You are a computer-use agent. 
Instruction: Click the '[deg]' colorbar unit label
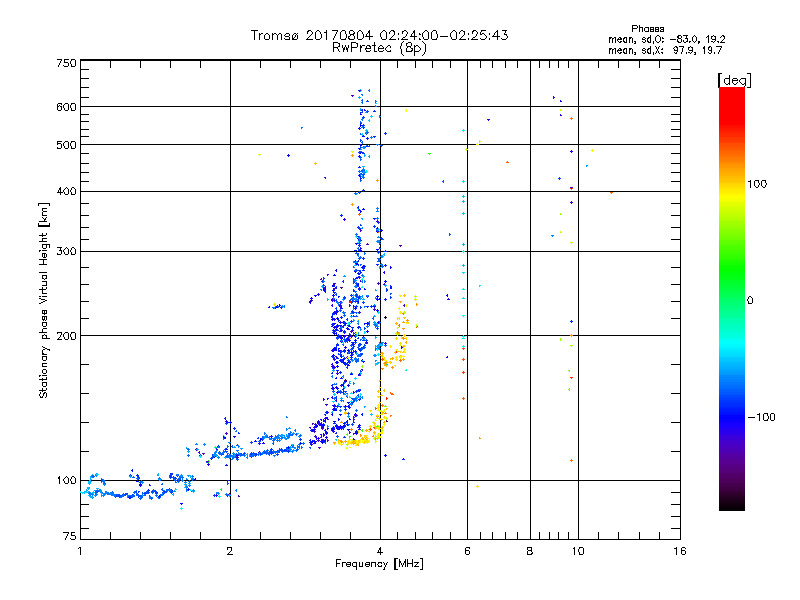tap(734, 80)
